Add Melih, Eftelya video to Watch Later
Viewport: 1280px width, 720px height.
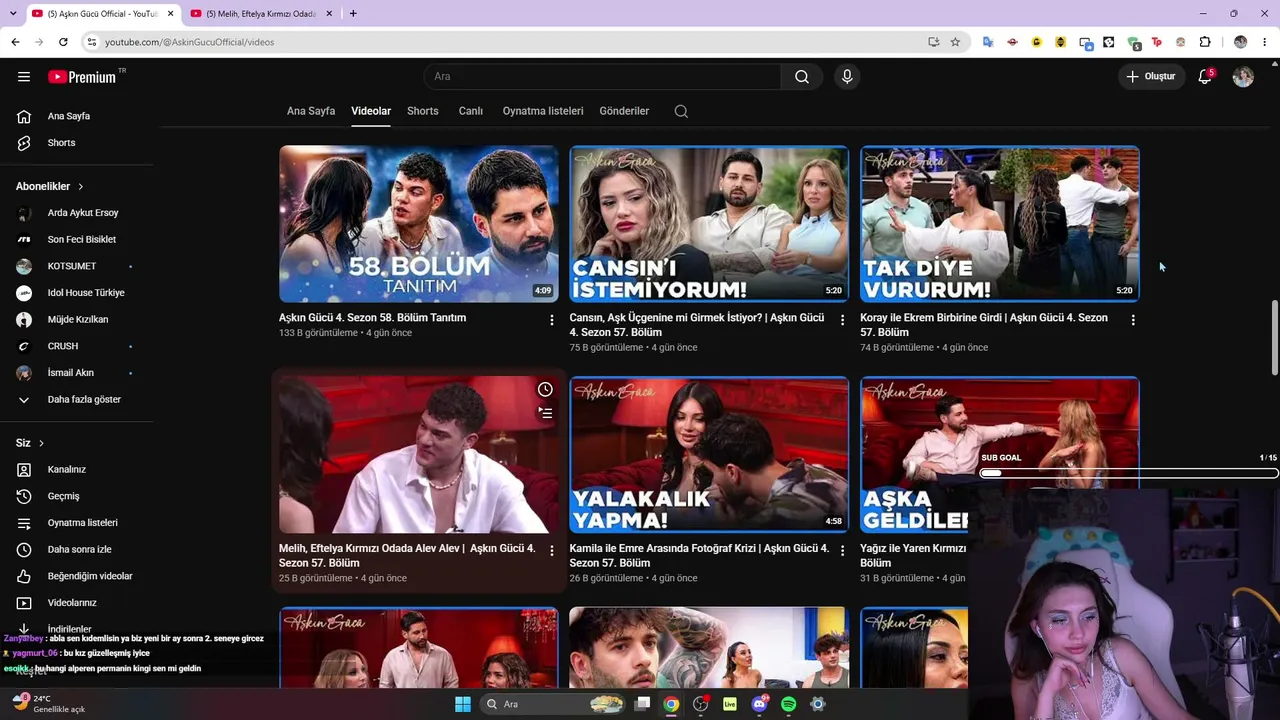545,389
